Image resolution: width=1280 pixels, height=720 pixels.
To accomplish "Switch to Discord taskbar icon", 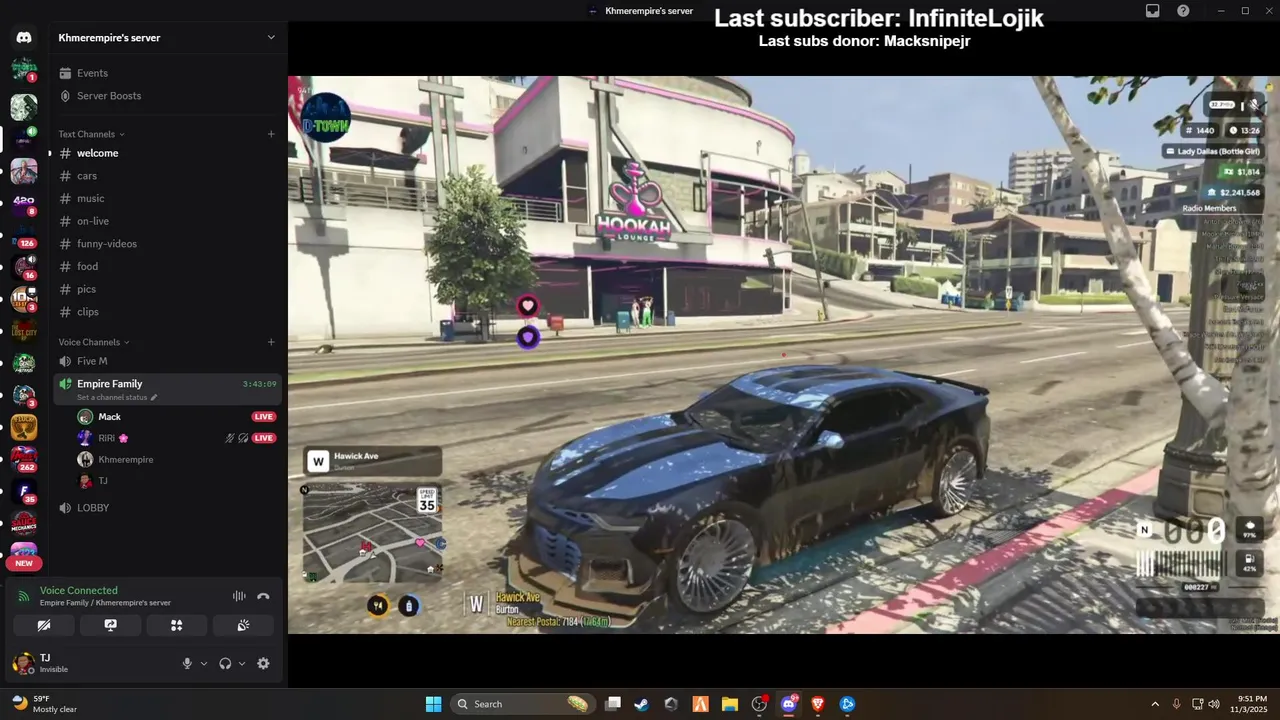I will [789, 704].
